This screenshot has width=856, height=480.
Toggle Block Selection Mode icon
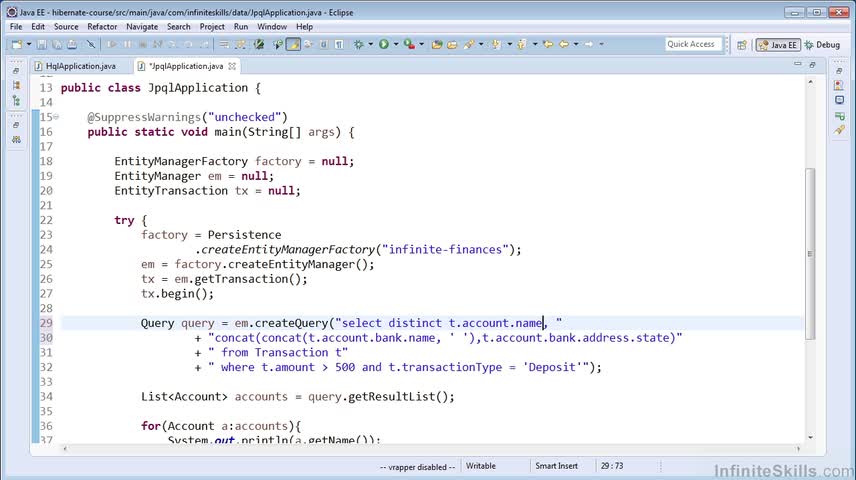[x=324, y=44]
